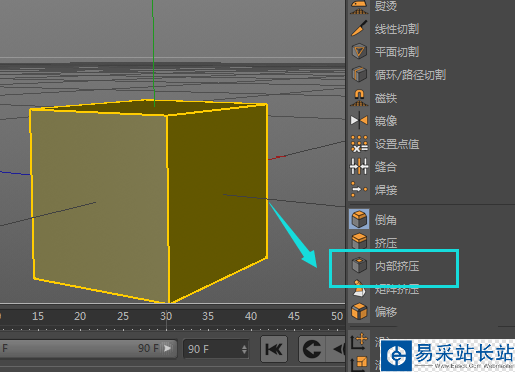
Task: Click frame 30 on the timeline ruler
Action: 166,316
